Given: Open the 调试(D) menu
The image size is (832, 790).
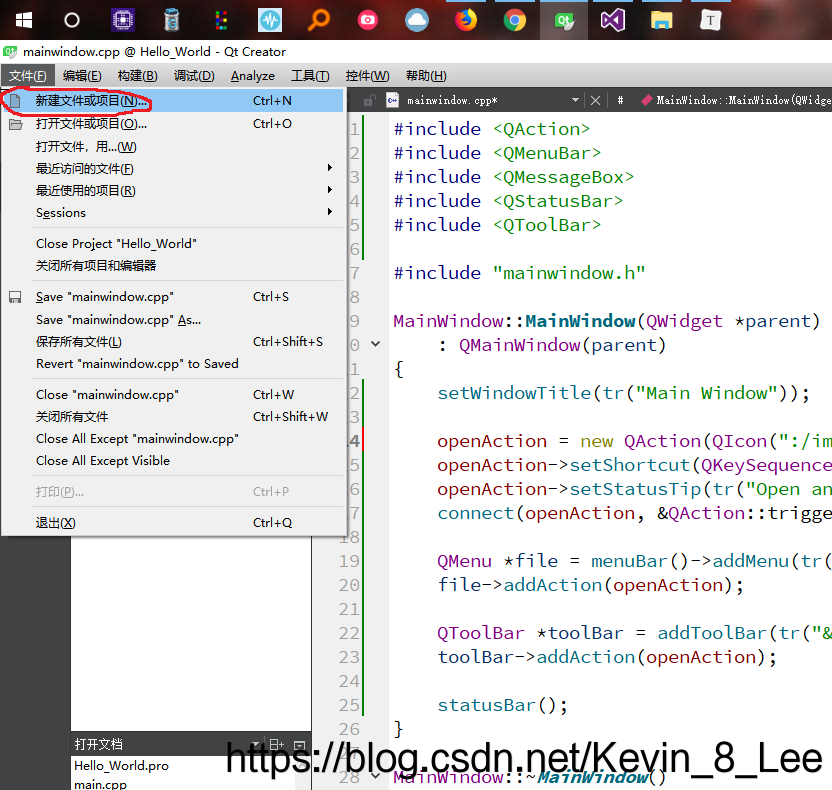Looking at the screenshot, I should click(x=194, y=76).
